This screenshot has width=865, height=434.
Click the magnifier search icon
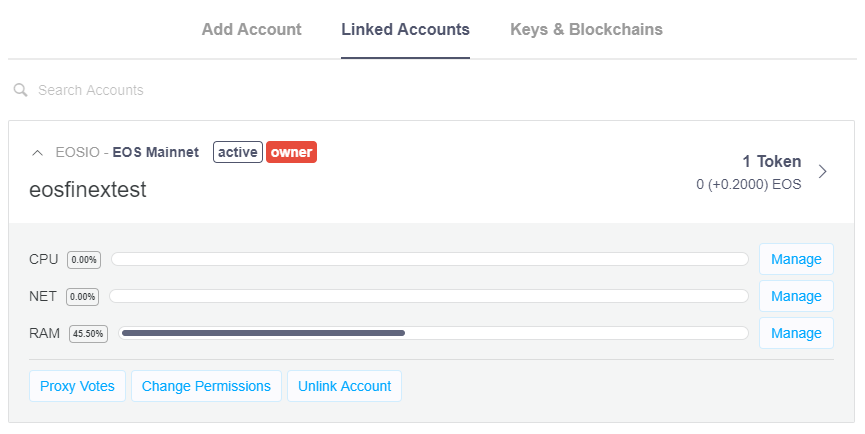[20, 90]
